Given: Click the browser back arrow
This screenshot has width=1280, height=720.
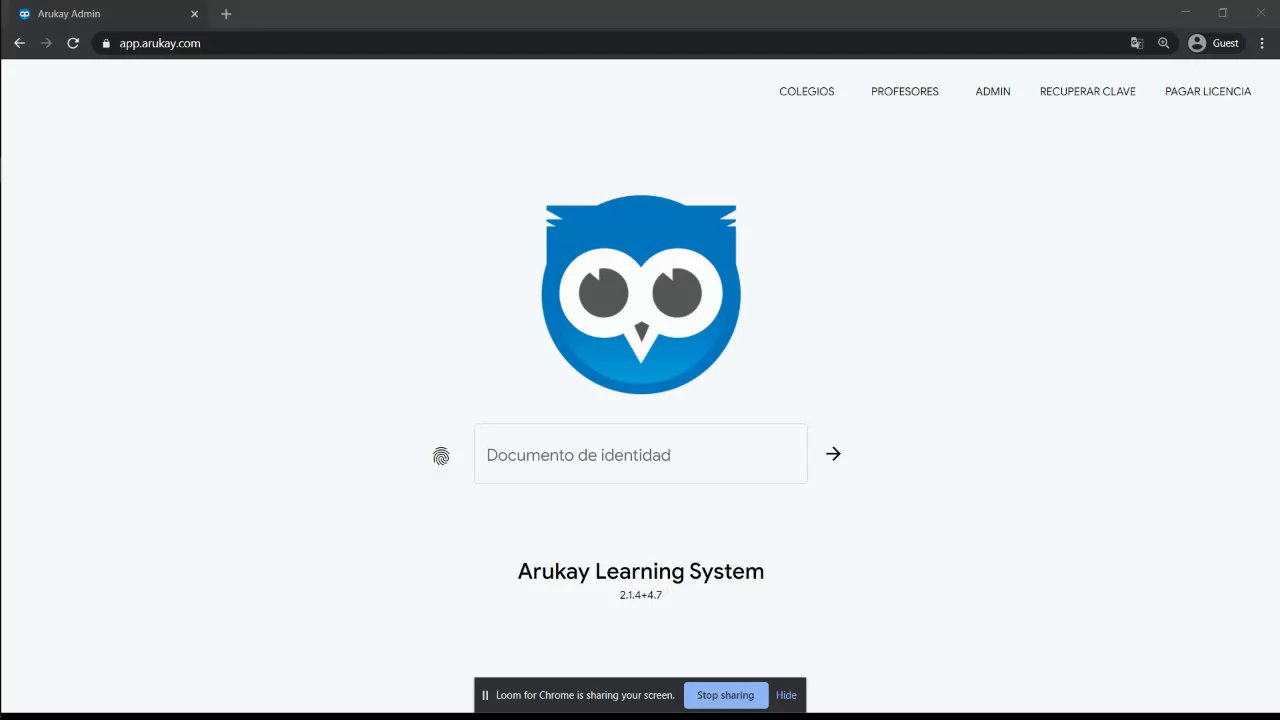Looking at the screenshot, I should (x=19, y=43).
